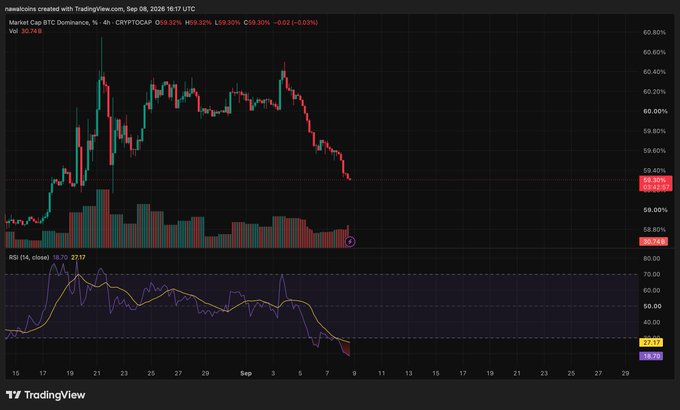Click the red 30.74 B volume badge
The width and height of the screenshot is (680, 410).
653,242
